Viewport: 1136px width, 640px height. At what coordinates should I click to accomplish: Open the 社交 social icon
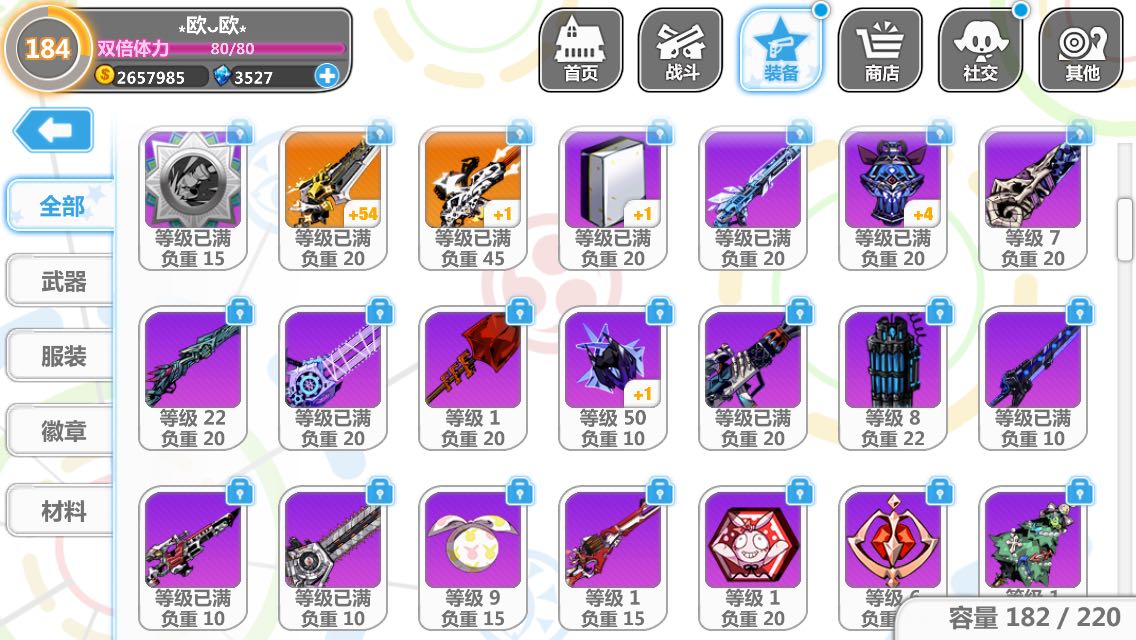click(980, 50)
